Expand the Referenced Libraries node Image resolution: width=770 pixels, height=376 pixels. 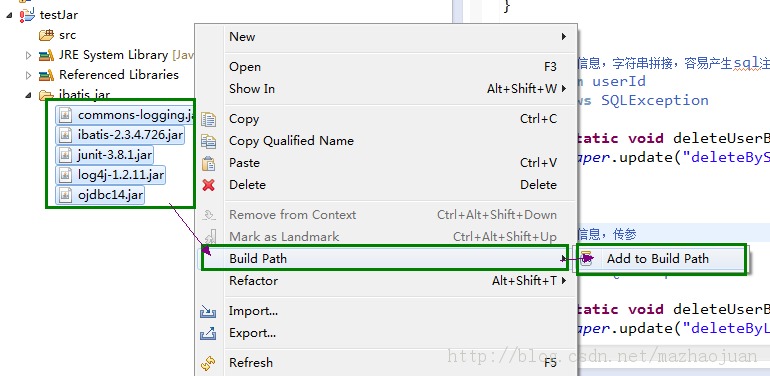pyautogui.click(x=28, y=76)
